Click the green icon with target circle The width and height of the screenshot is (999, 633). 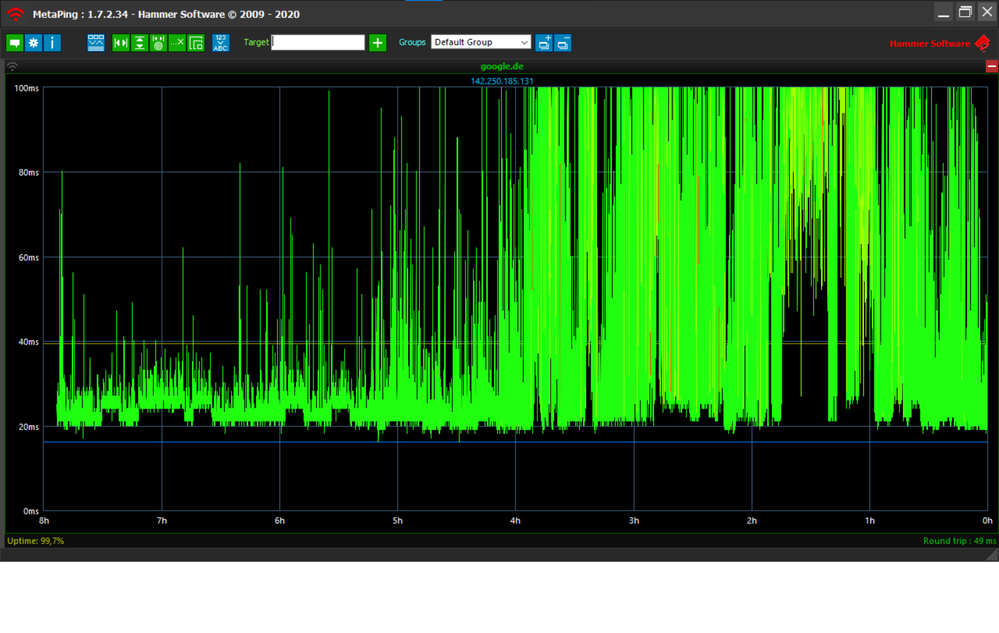pos(158,43)
